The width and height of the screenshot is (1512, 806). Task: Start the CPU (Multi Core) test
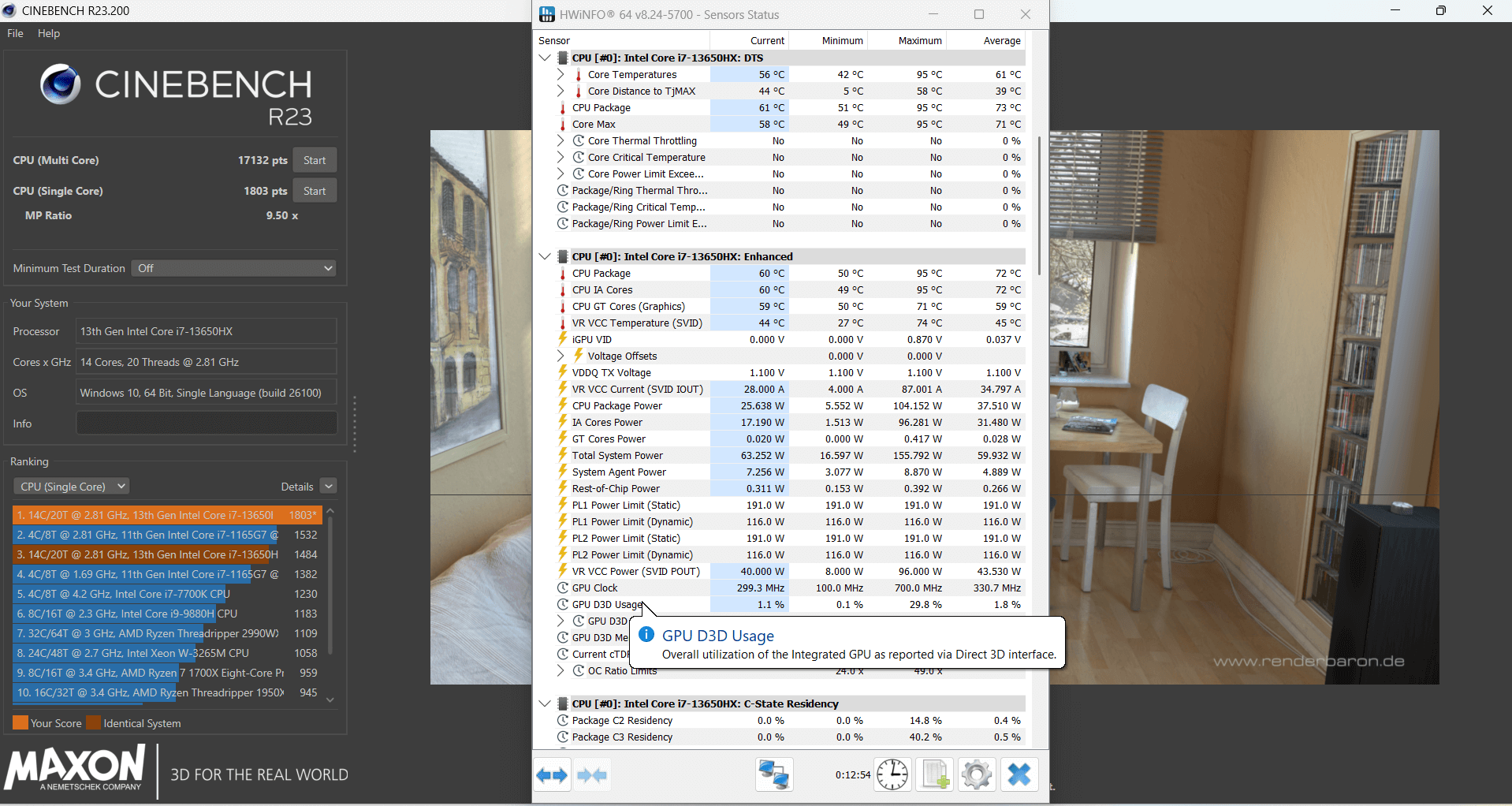315,160
